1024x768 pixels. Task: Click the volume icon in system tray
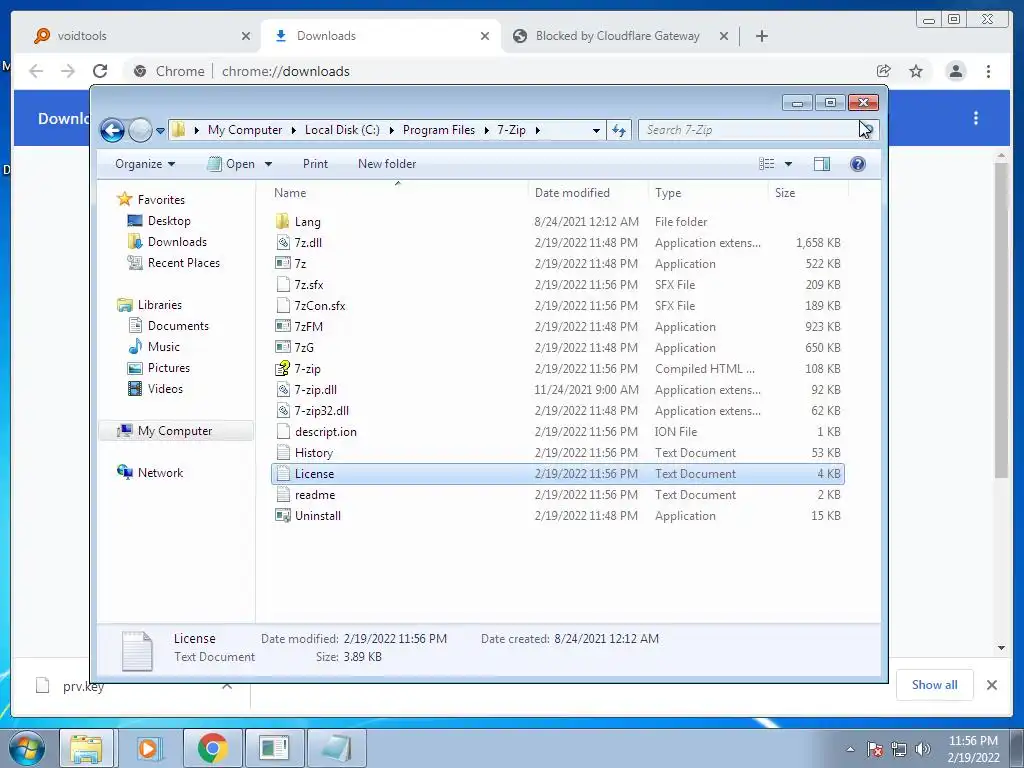tap(922, 749)
